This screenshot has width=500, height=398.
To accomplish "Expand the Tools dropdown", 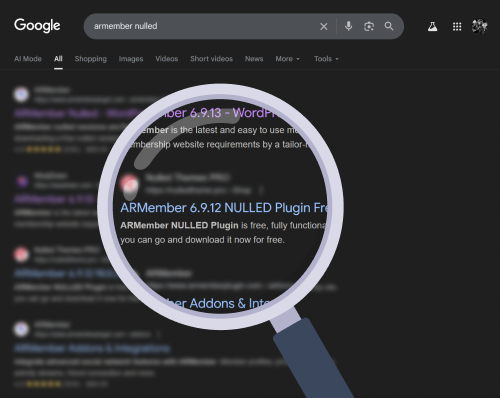I will pyautogui.click(x=326, y=59).
